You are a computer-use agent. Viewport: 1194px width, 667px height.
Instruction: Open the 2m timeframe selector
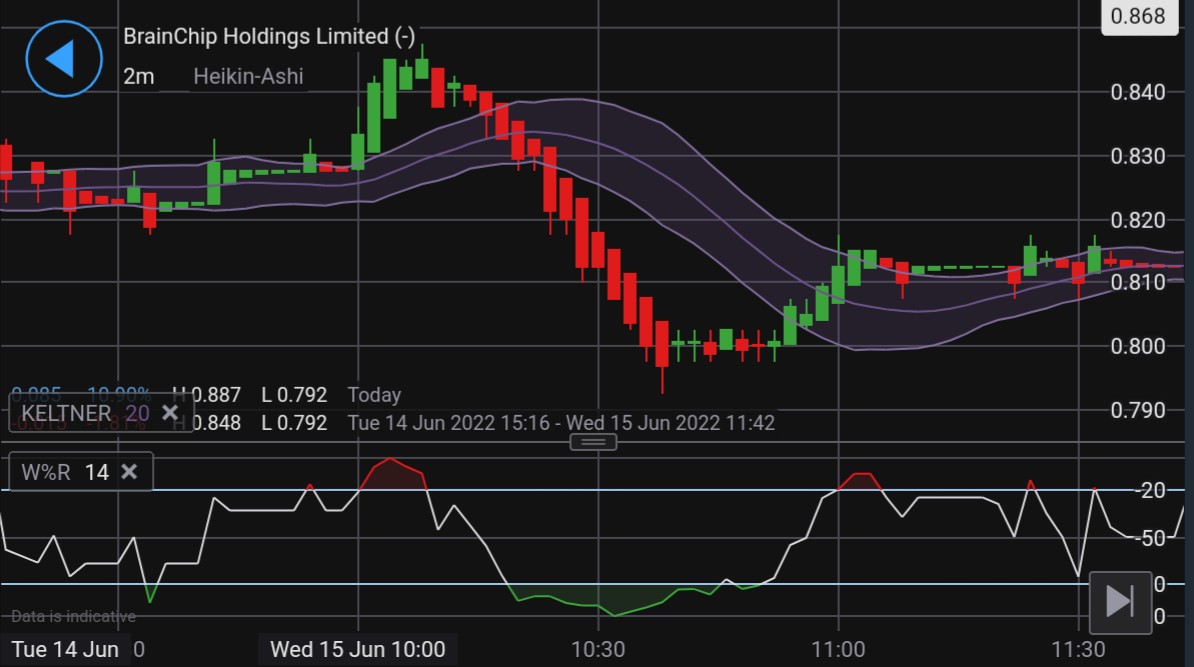(139, 76)
